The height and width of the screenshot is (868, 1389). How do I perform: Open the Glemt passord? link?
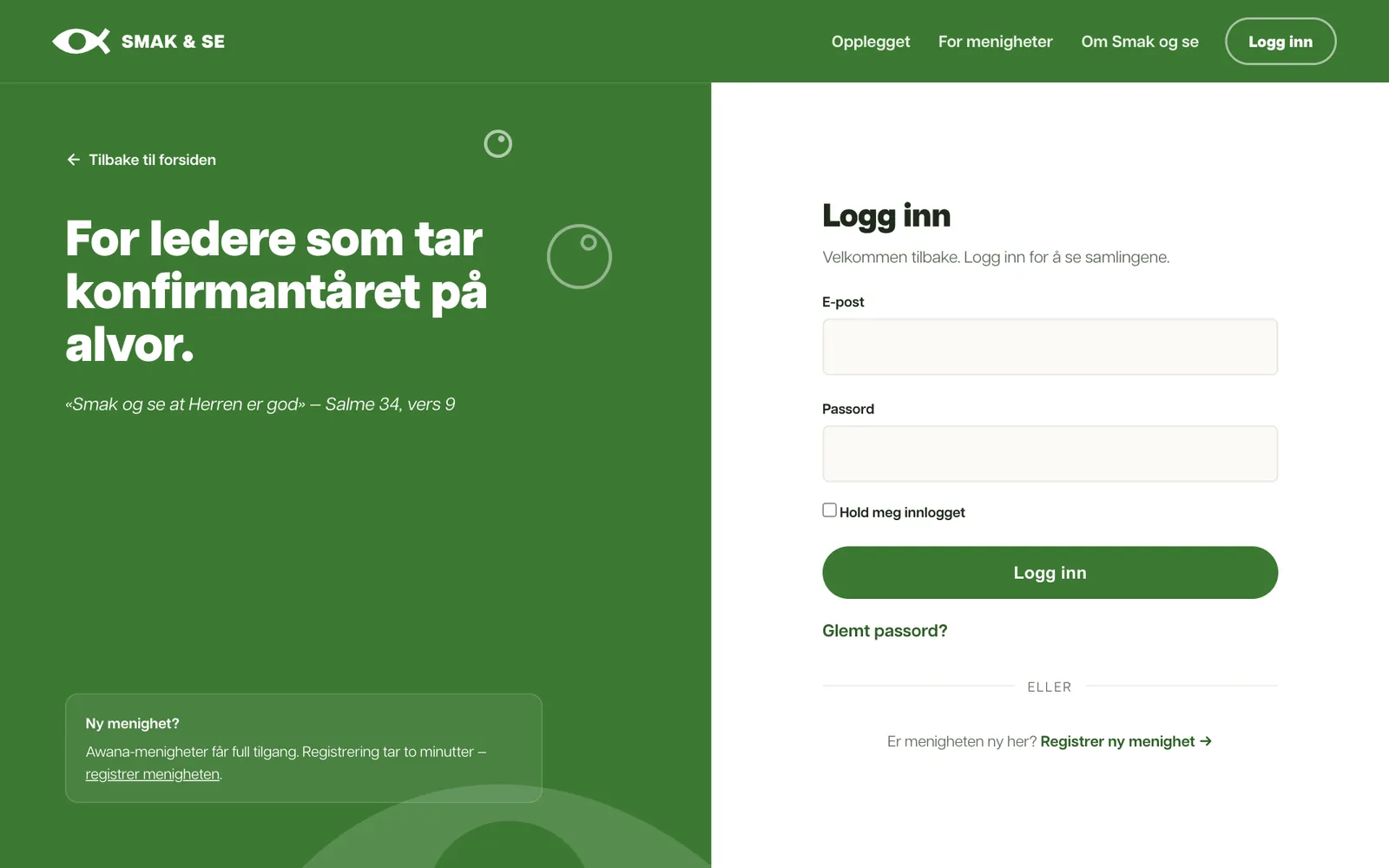click(885, 631)
